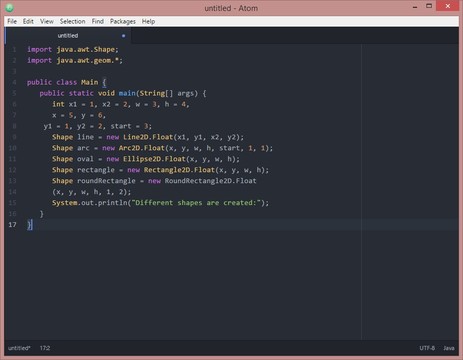463x360 pixels.
Task: Open the Find menu
Action: [98, 21]
